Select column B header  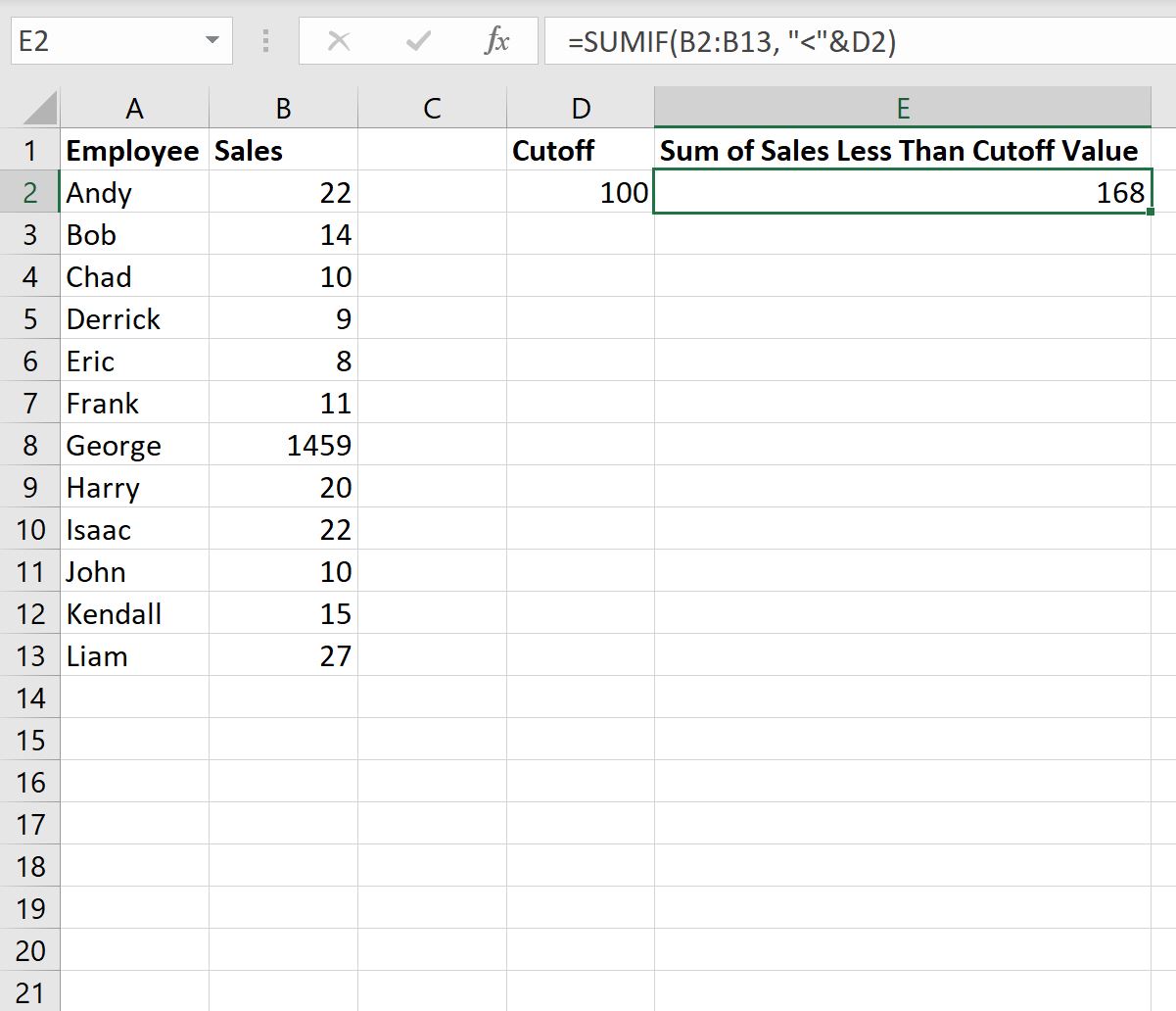point(282,108)
